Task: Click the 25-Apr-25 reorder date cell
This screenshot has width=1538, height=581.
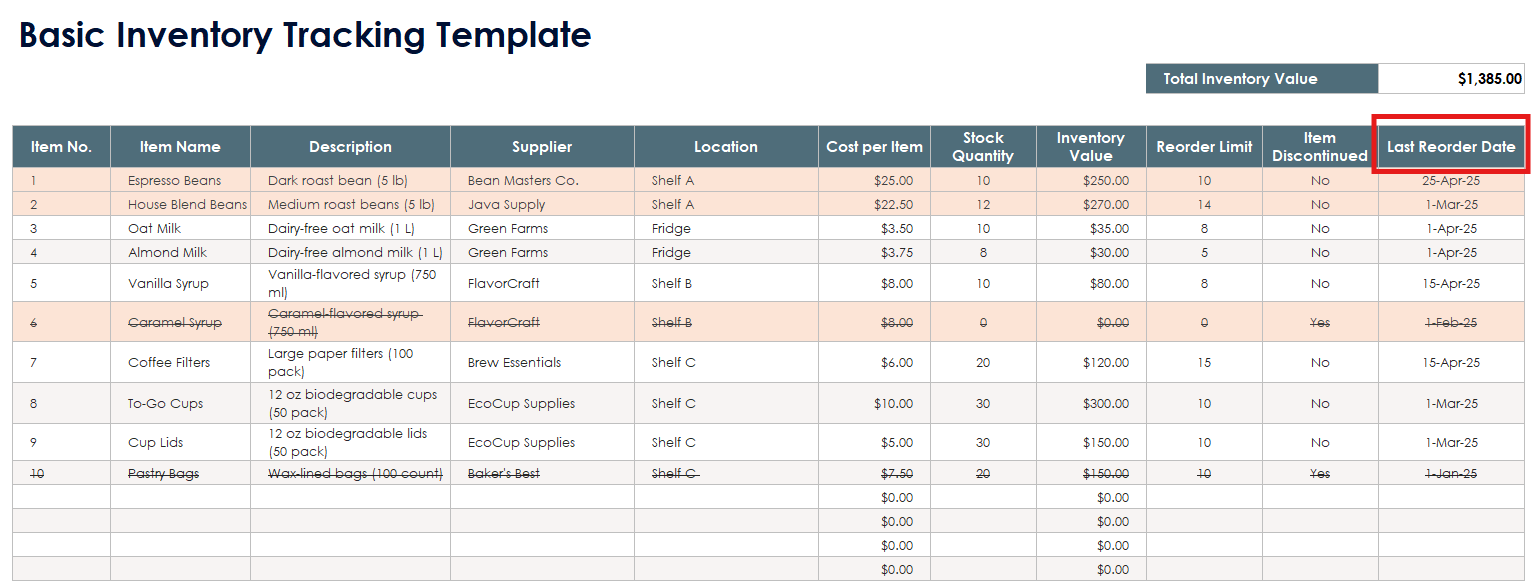Action: pos(1450,181)
